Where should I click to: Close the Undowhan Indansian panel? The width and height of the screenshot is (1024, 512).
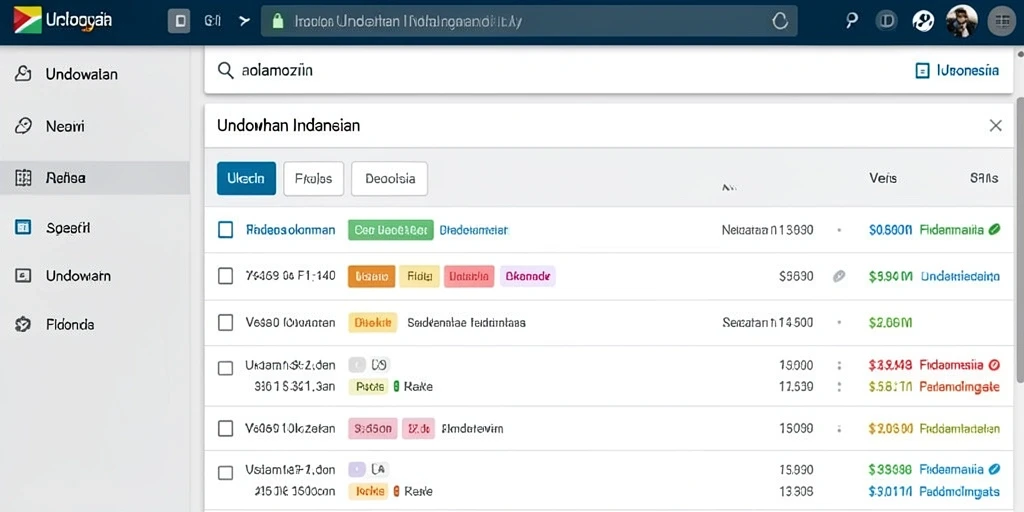click(995, 125)
